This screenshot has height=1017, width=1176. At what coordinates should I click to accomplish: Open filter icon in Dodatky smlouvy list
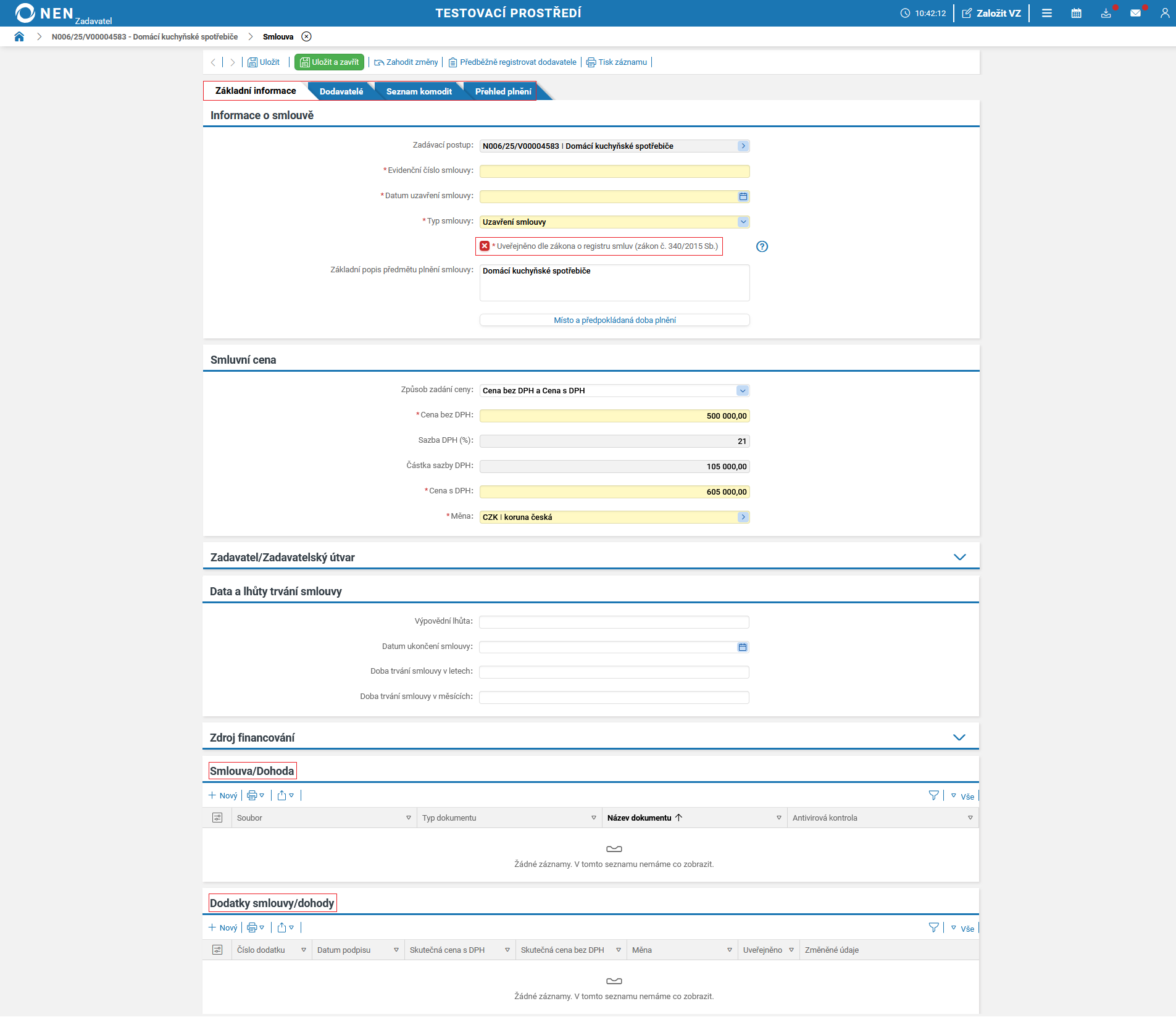pos(933,928)
